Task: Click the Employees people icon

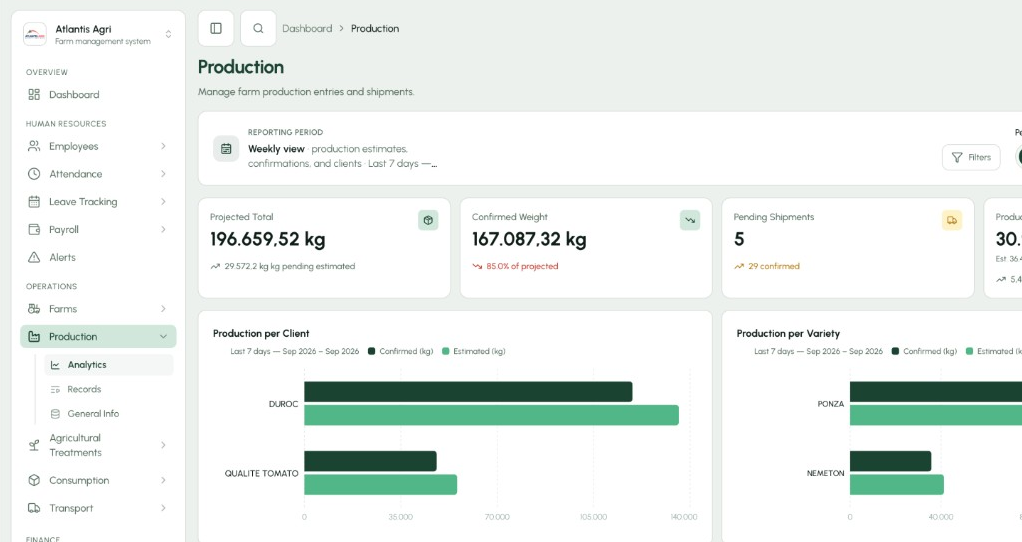Action: [34, 147]
